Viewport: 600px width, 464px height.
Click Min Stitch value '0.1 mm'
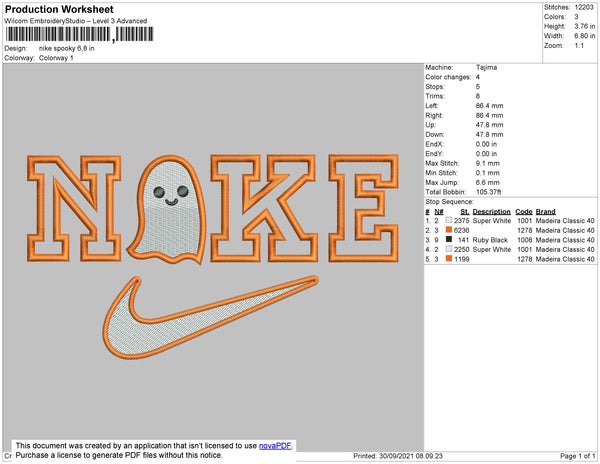coord(488,173)
